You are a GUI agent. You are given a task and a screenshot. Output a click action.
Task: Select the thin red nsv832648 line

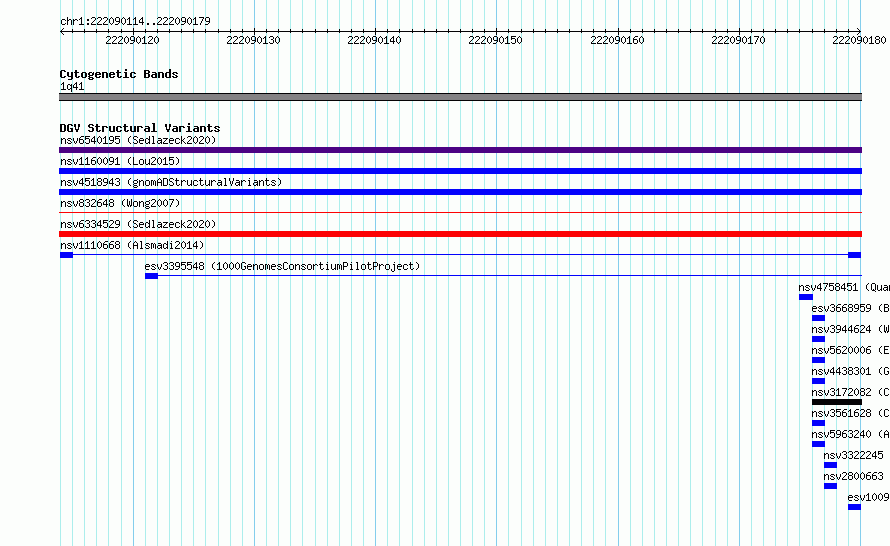click(460, 213)
